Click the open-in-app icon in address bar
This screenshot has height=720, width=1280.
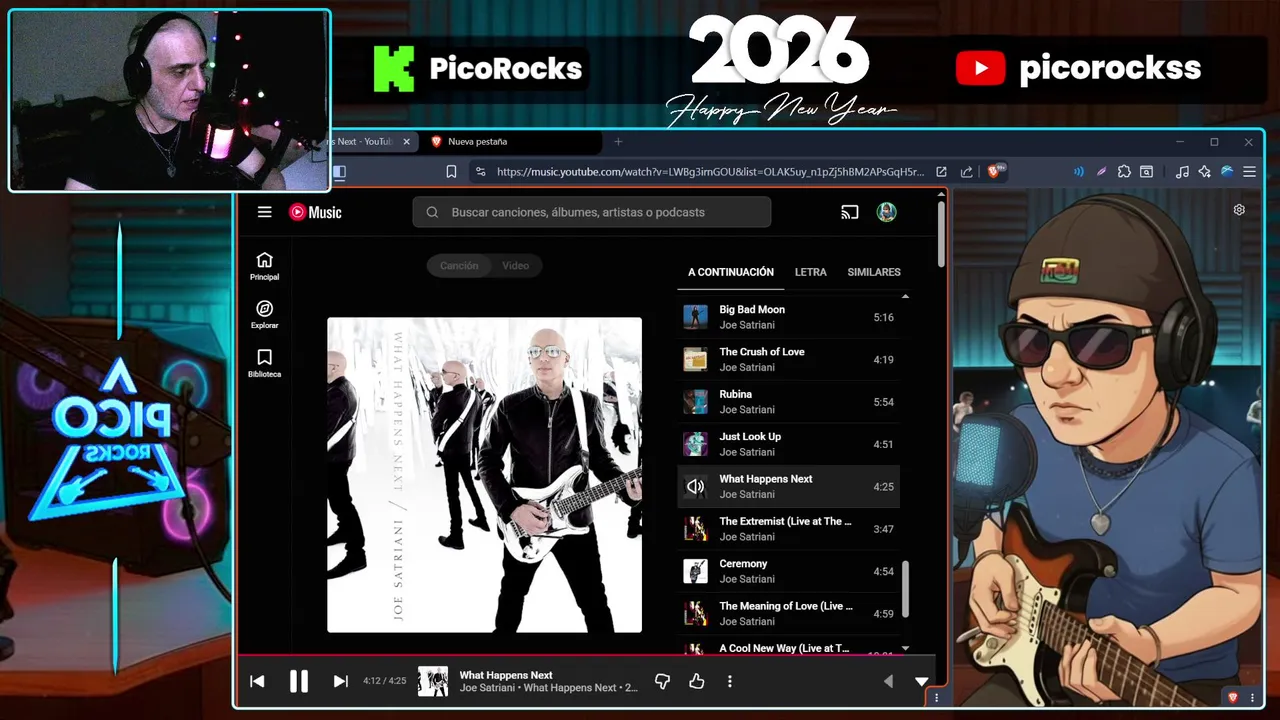point(941,172)
